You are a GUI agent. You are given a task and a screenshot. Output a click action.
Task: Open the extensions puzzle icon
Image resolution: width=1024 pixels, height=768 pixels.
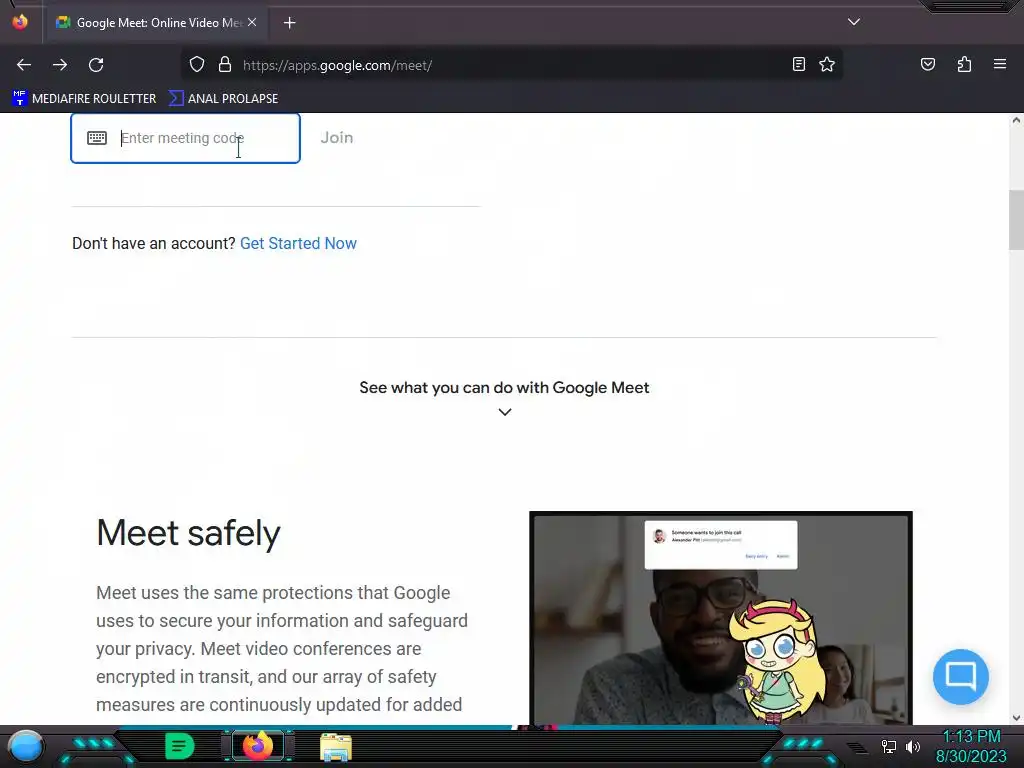coord(964,64)
